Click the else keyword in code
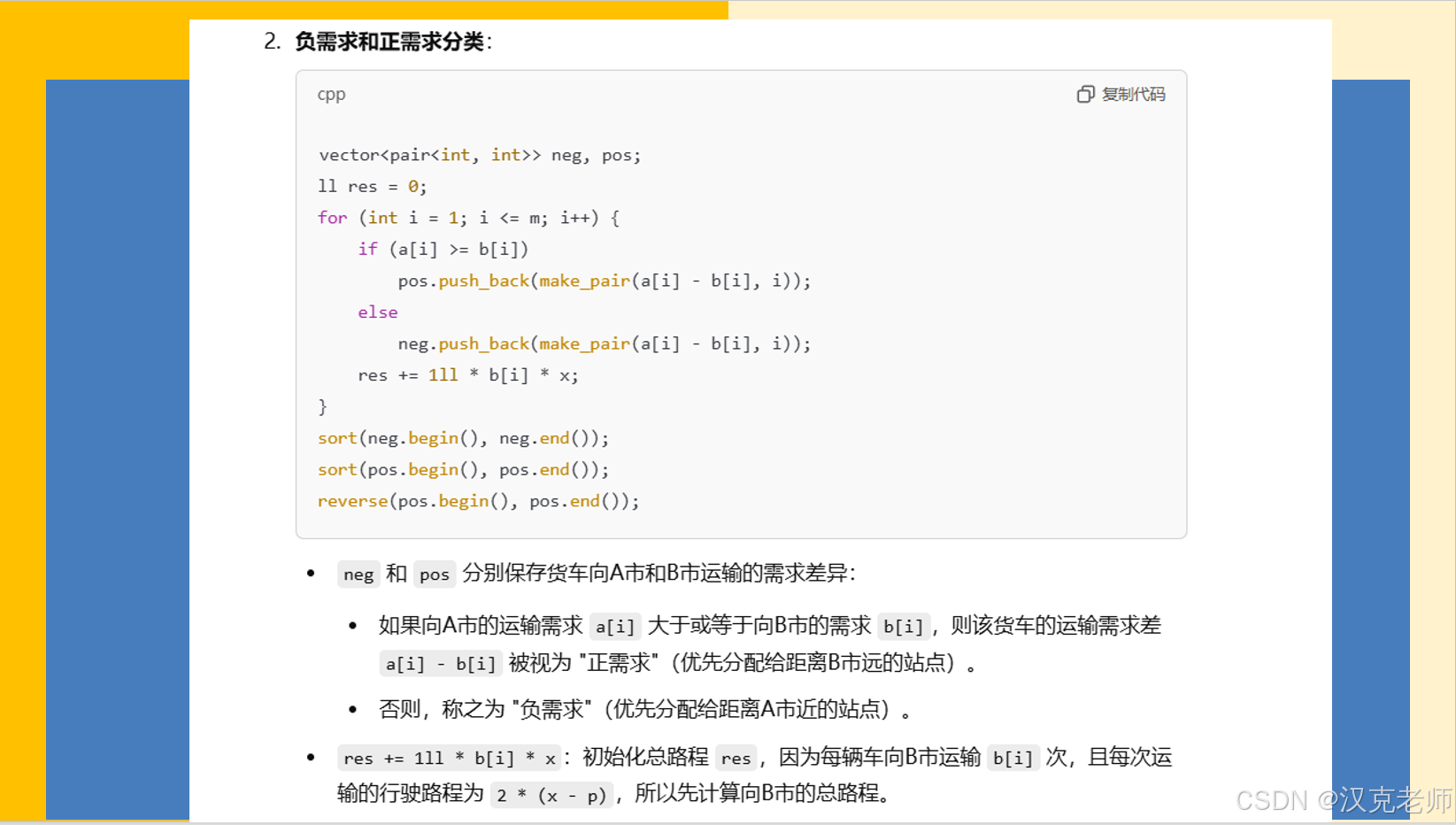The width and height of the screenshot is (1456, 825). pyautogui.click(x=378, y=312)
